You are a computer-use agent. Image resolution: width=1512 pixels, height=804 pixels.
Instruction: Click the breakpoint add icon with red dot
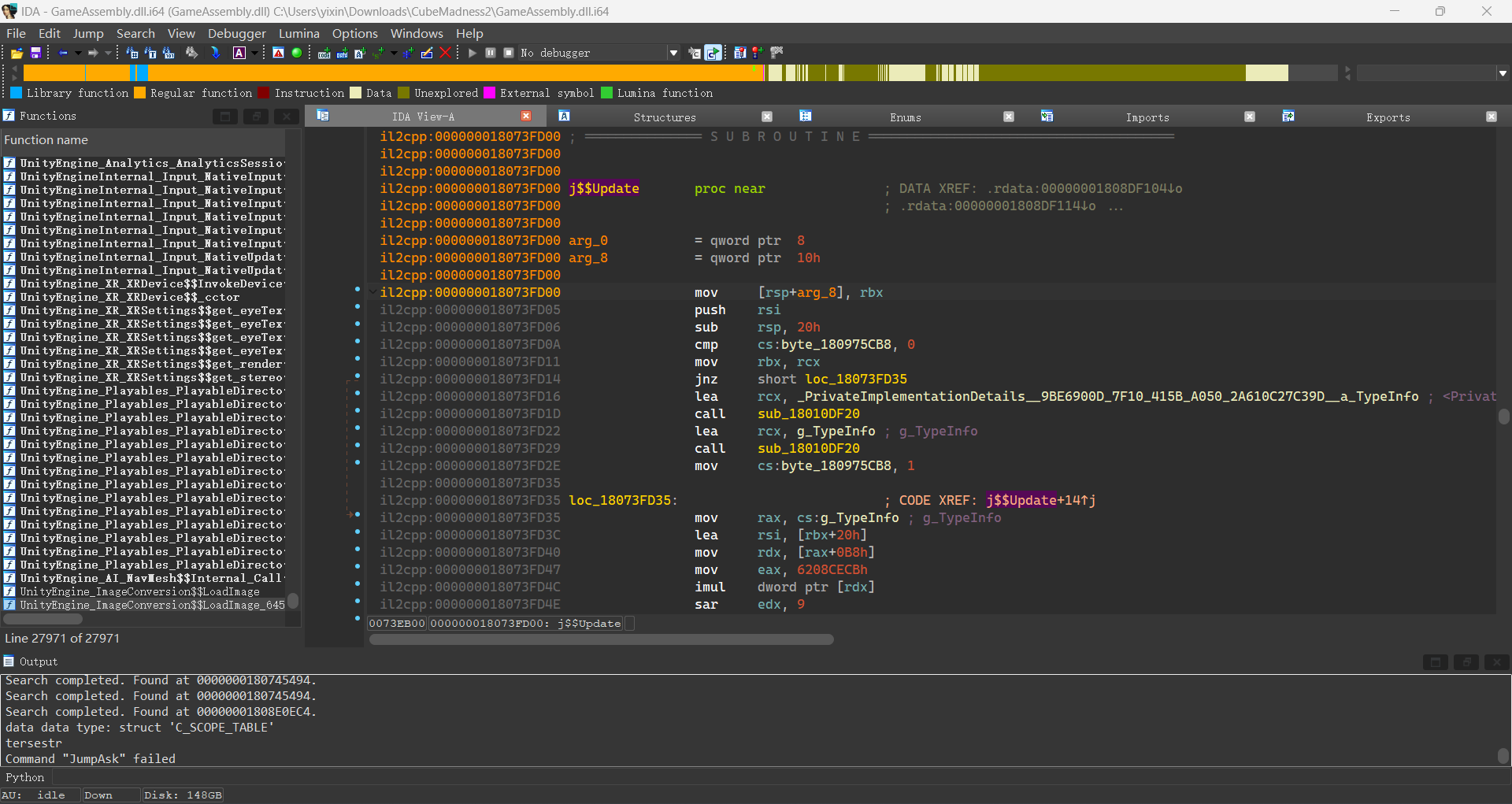tap(758, 53)
